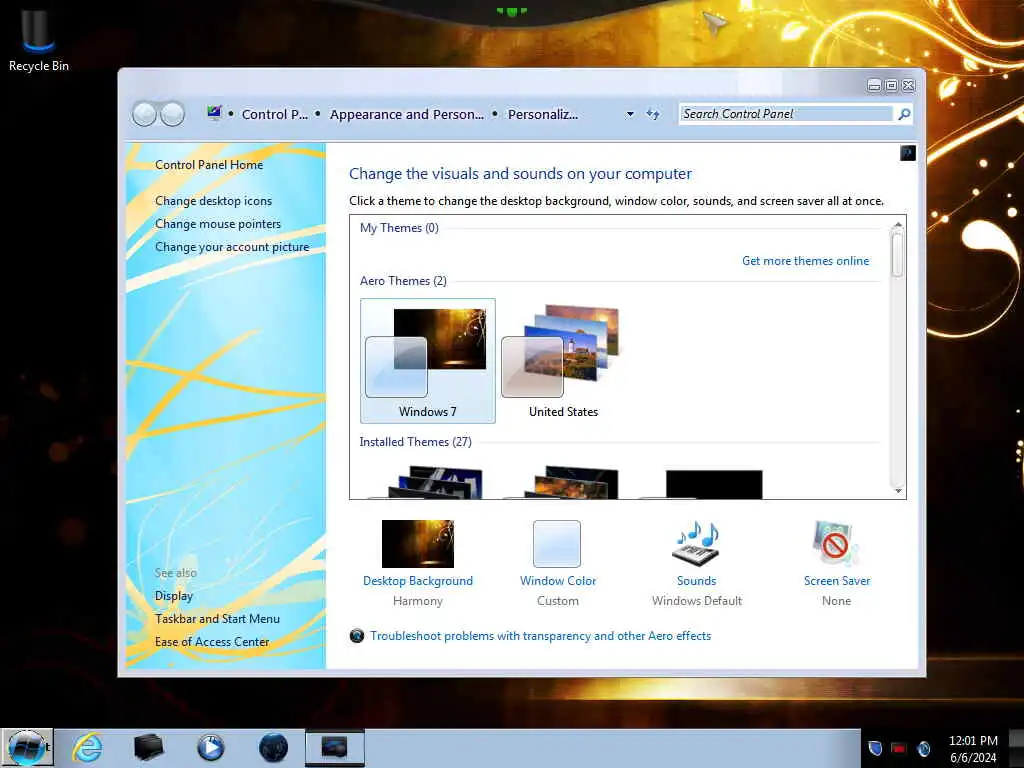Click the Aero troubleshooter globe icon
Image resolution: width=1024 pixels, height=768 pixels.
(x=357, y=635)
